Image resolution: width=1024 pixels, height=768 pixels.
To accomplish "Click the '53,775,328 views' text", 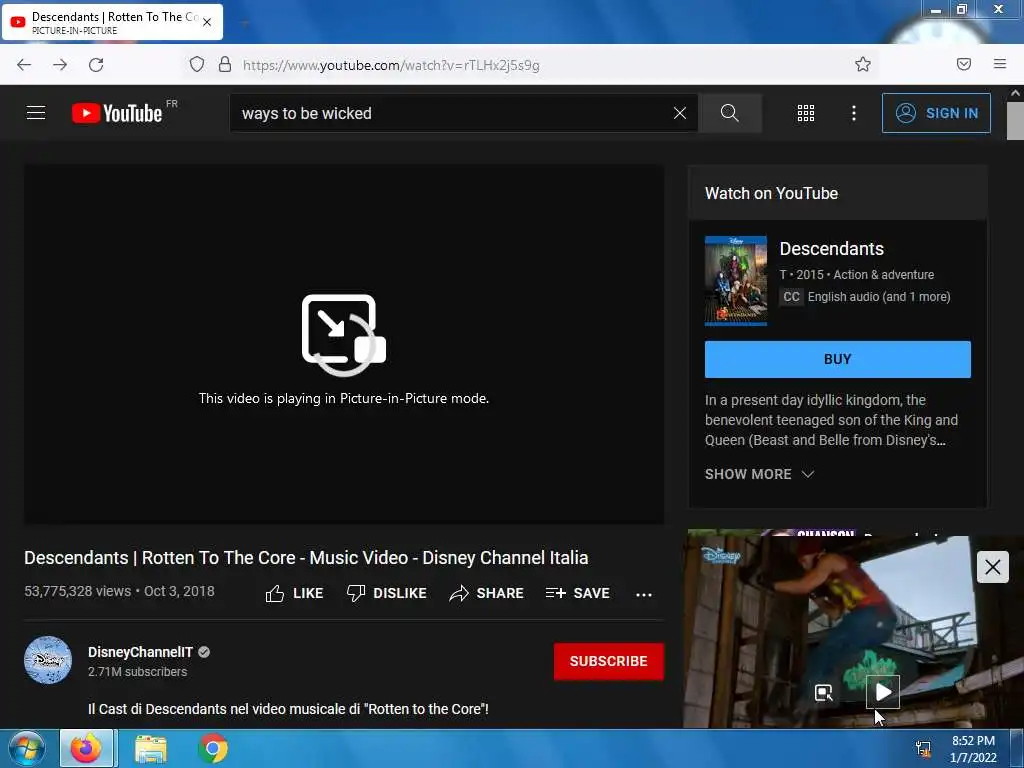I will pyautogui.click(x=78, y=591).
